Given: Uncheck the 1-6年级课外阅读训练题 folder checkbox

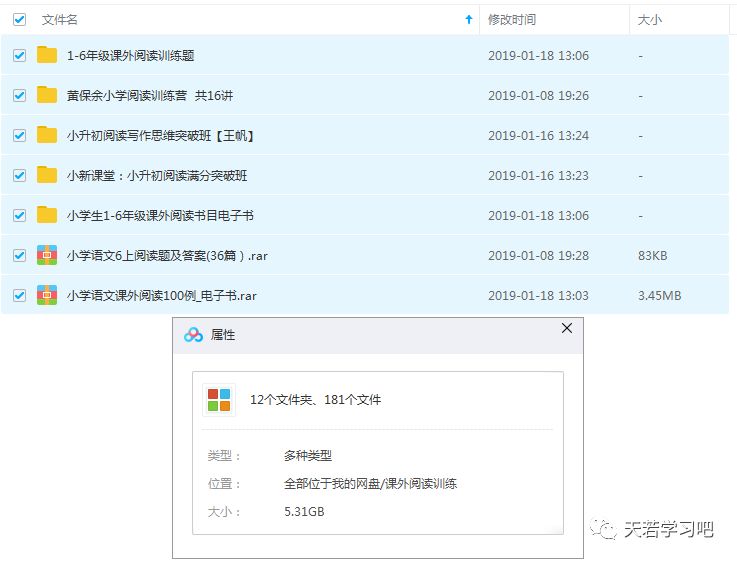Looking at the screenshot, I should (19, 55).
